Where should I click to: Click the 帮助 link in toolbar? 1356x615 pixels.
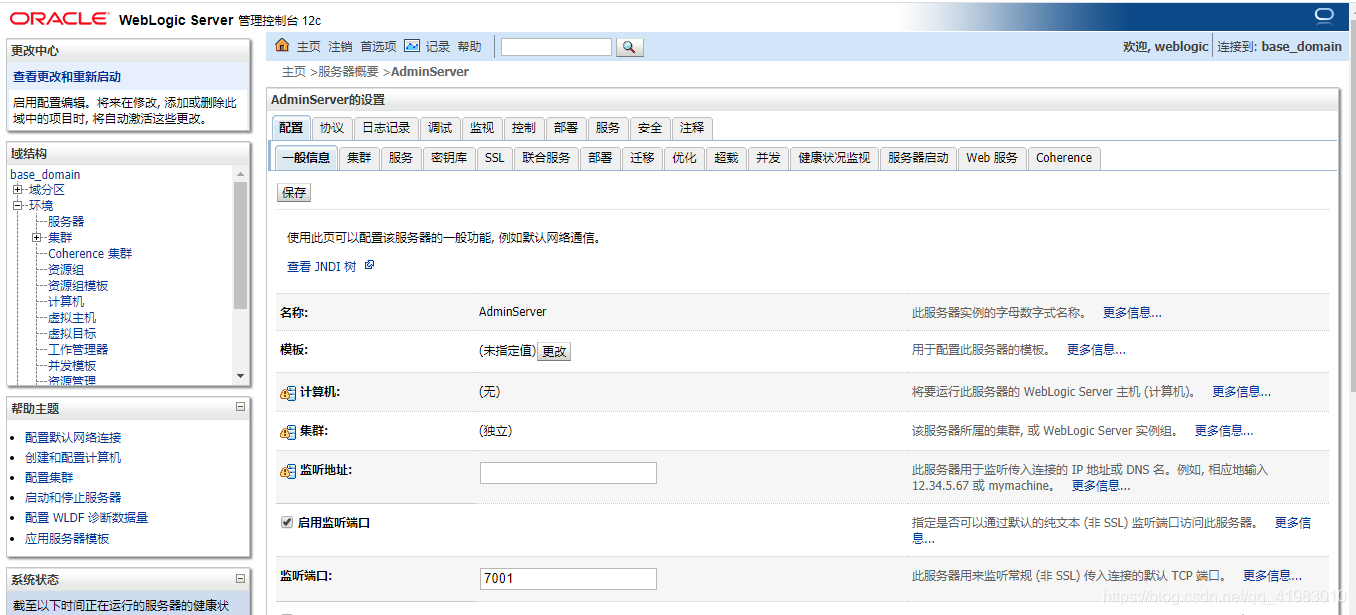tap(469, 47)
